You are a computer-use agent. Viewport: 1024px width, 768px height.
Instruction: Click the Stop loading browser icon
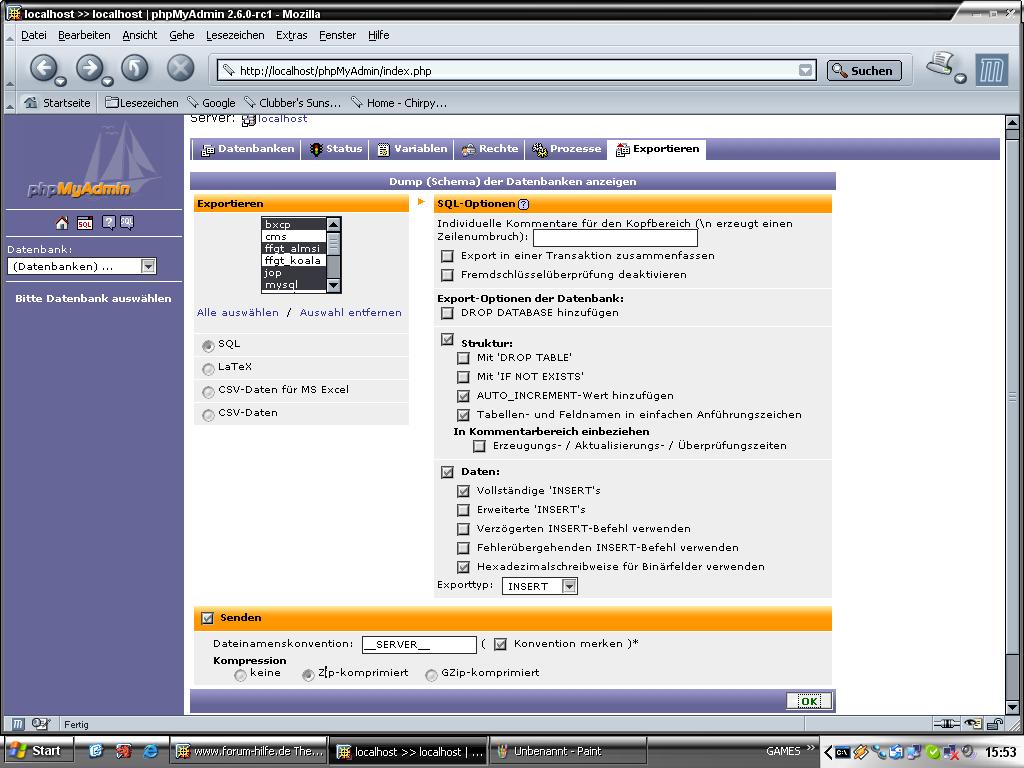pos(180,68)
